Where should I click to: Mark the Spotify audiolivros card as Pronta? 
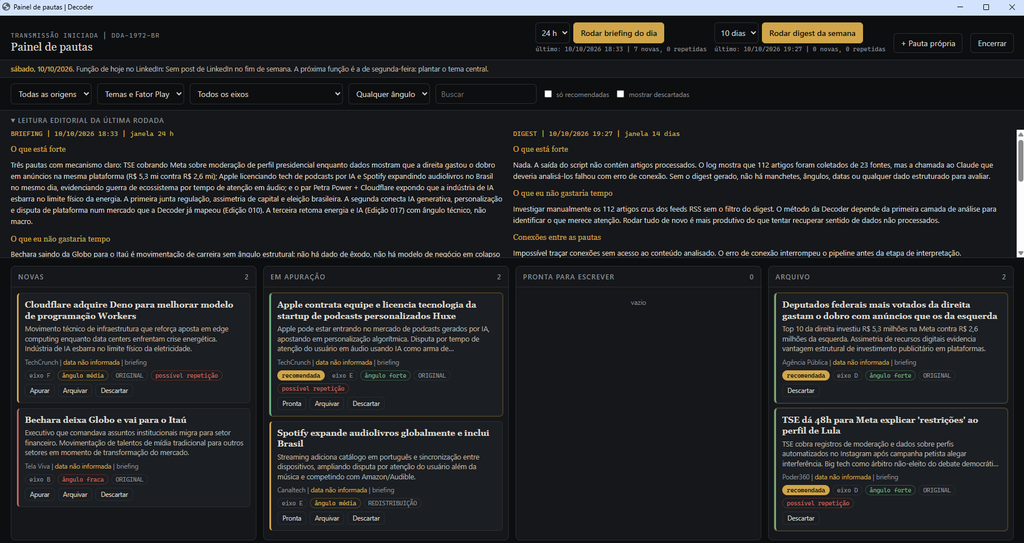tap(292, 518)
